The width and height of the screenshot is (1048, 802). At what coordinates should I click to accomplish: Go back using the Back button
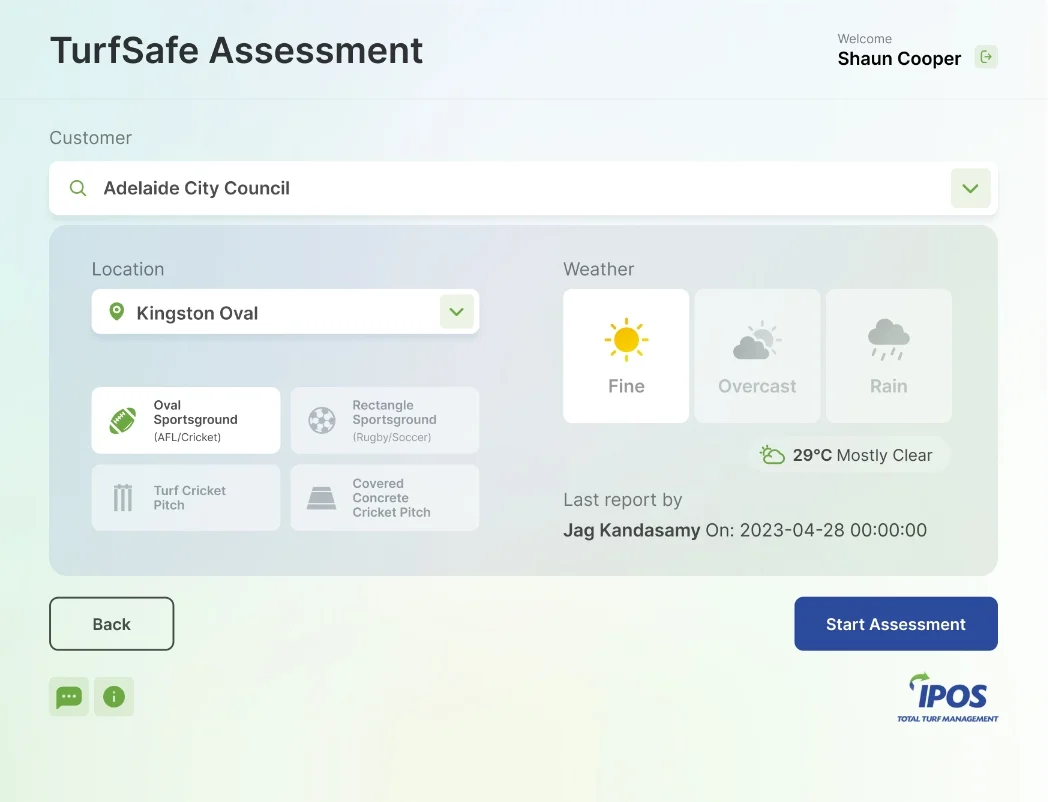click(x=112, y=624)
